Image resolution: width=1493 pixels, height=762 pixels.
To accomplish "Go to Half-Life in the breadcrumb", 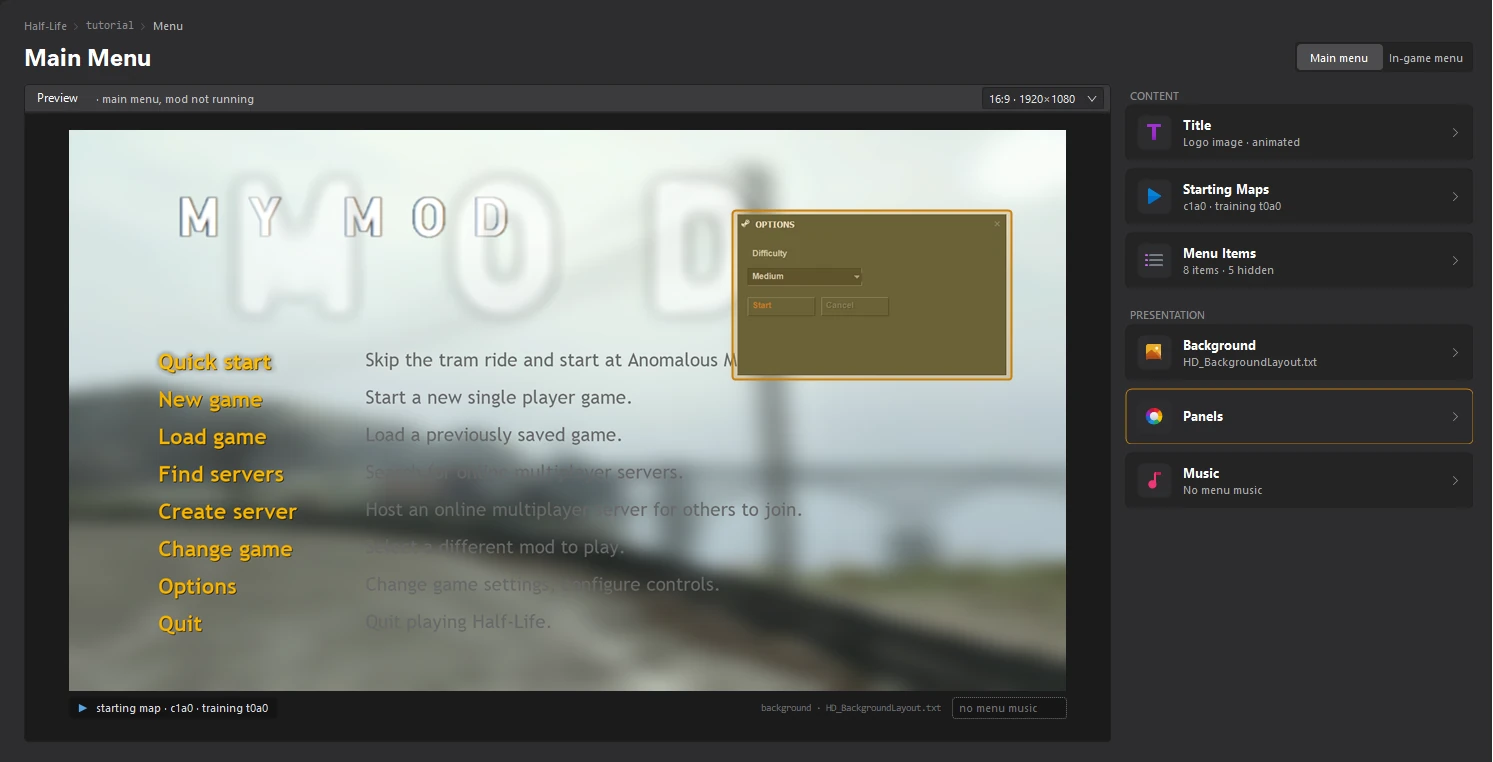I will coord(46,26).
